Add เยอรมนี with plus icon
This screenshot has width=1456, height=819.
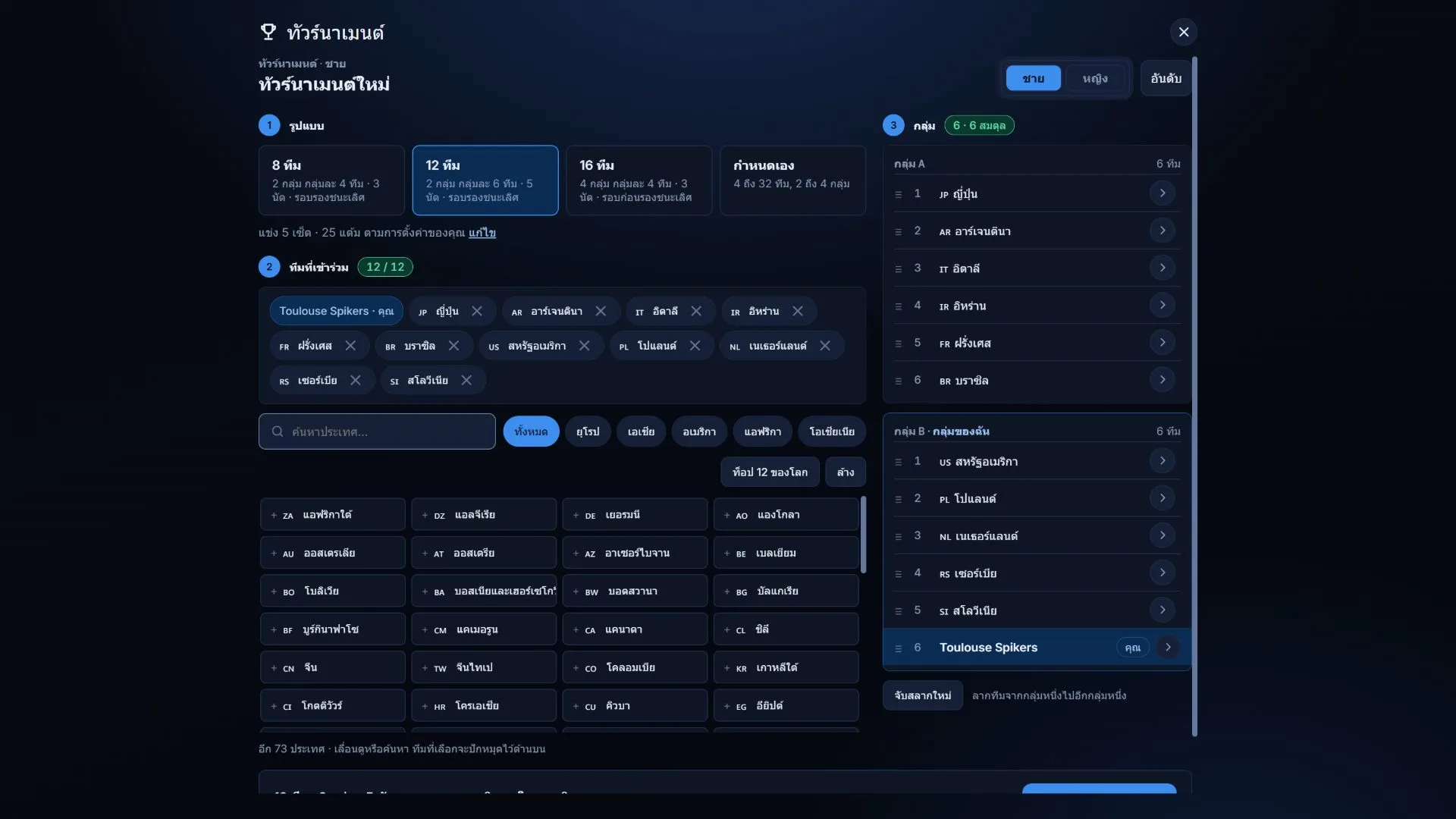tap(635, 515)
